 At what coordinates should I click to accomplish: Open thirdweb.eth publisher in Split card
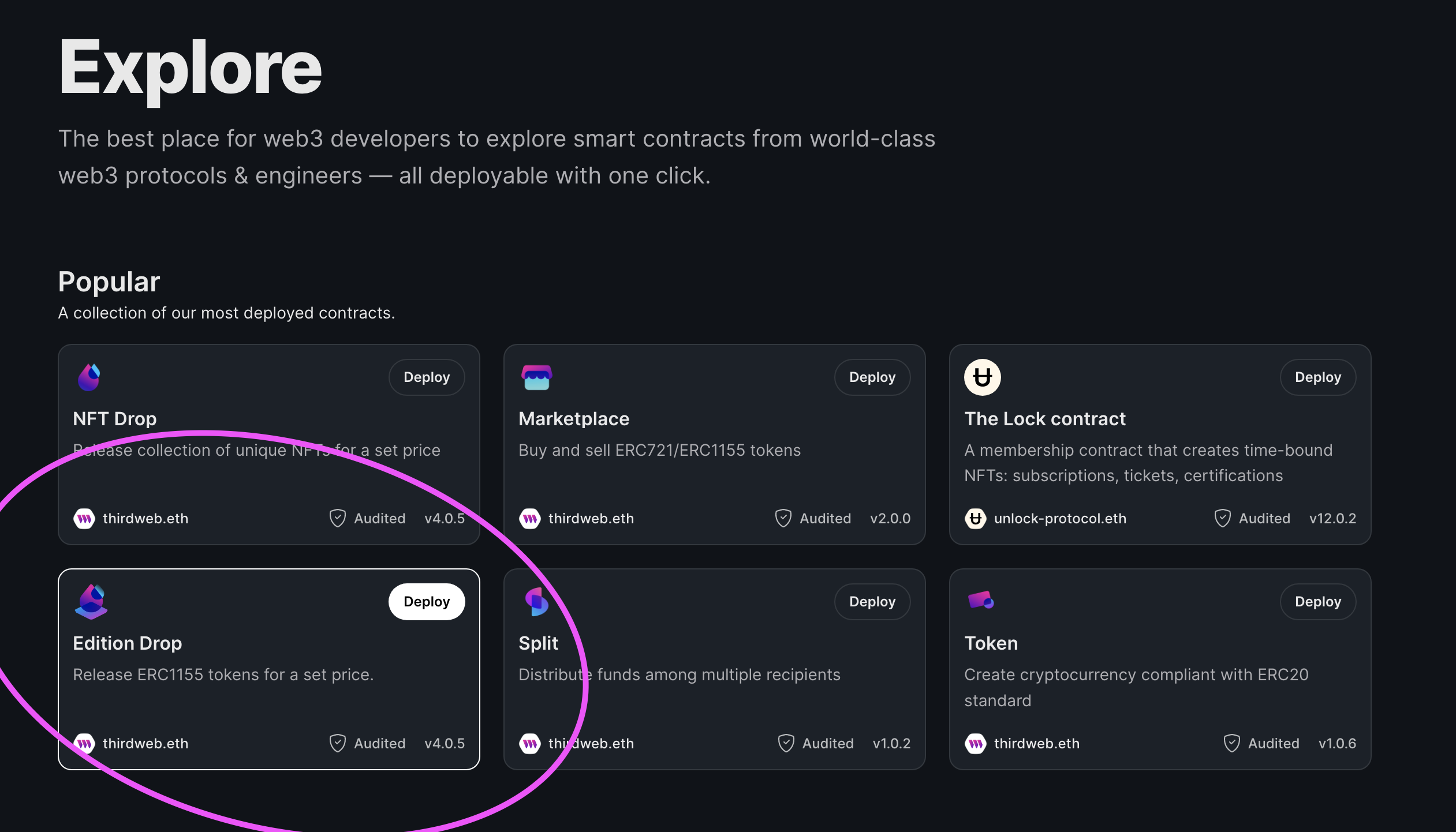[591, 743]
